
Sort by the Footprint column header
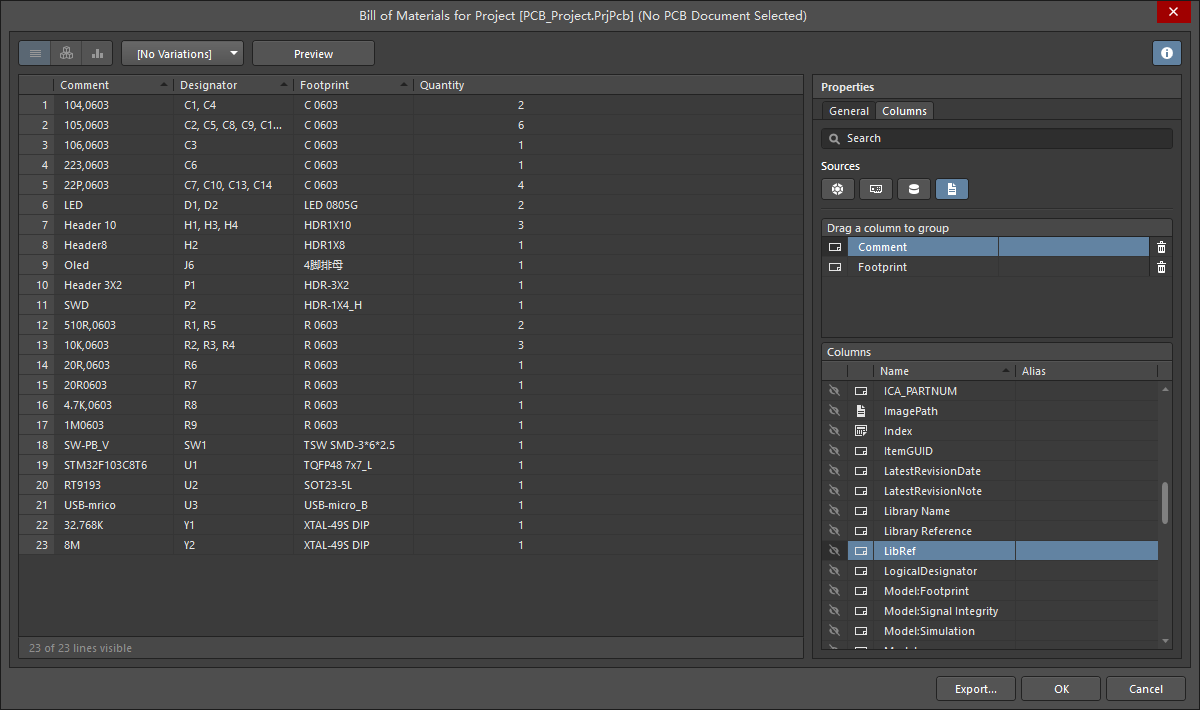pyautogui.click(x=353, y=85)
